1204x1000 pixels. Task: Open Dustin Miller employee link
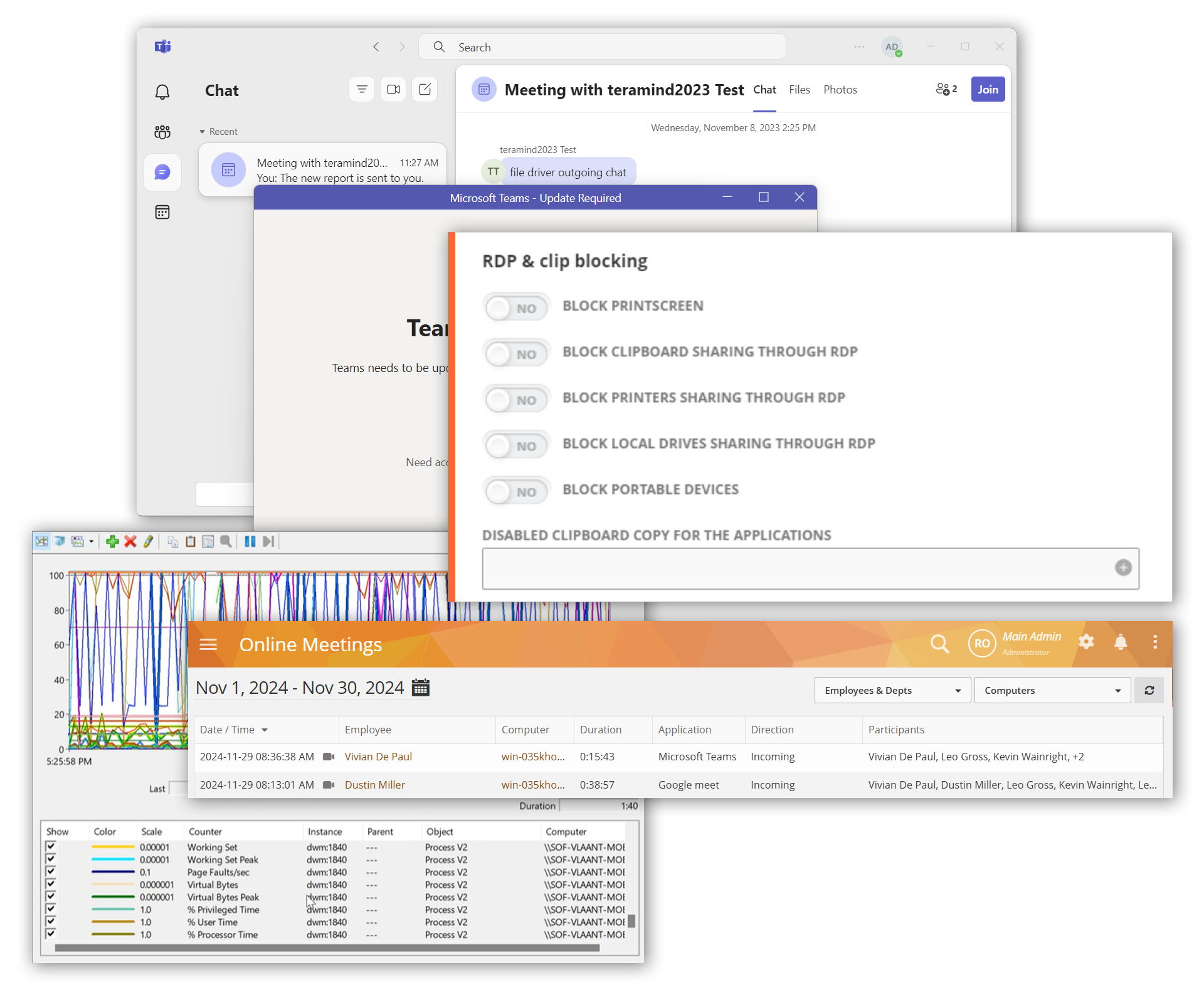(375, 785)
